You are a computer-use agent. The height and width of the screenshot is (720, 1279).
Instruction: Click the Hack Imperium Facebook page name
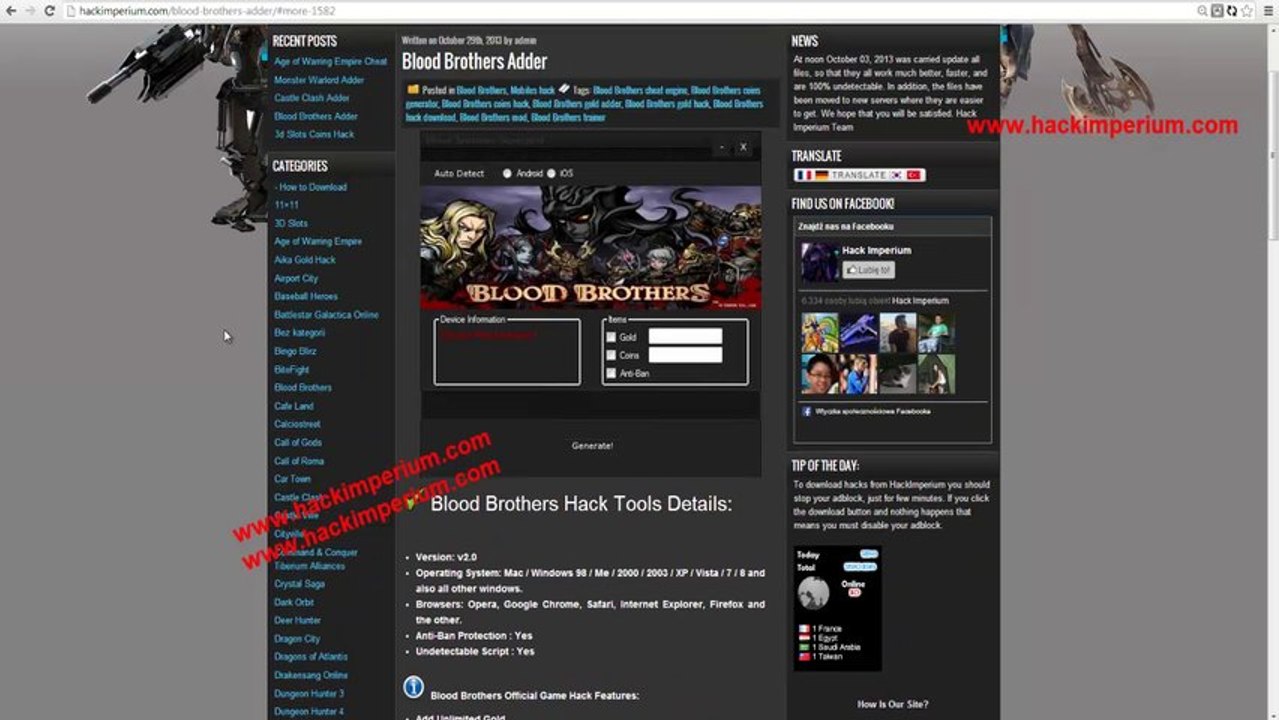tap(877, 250)
